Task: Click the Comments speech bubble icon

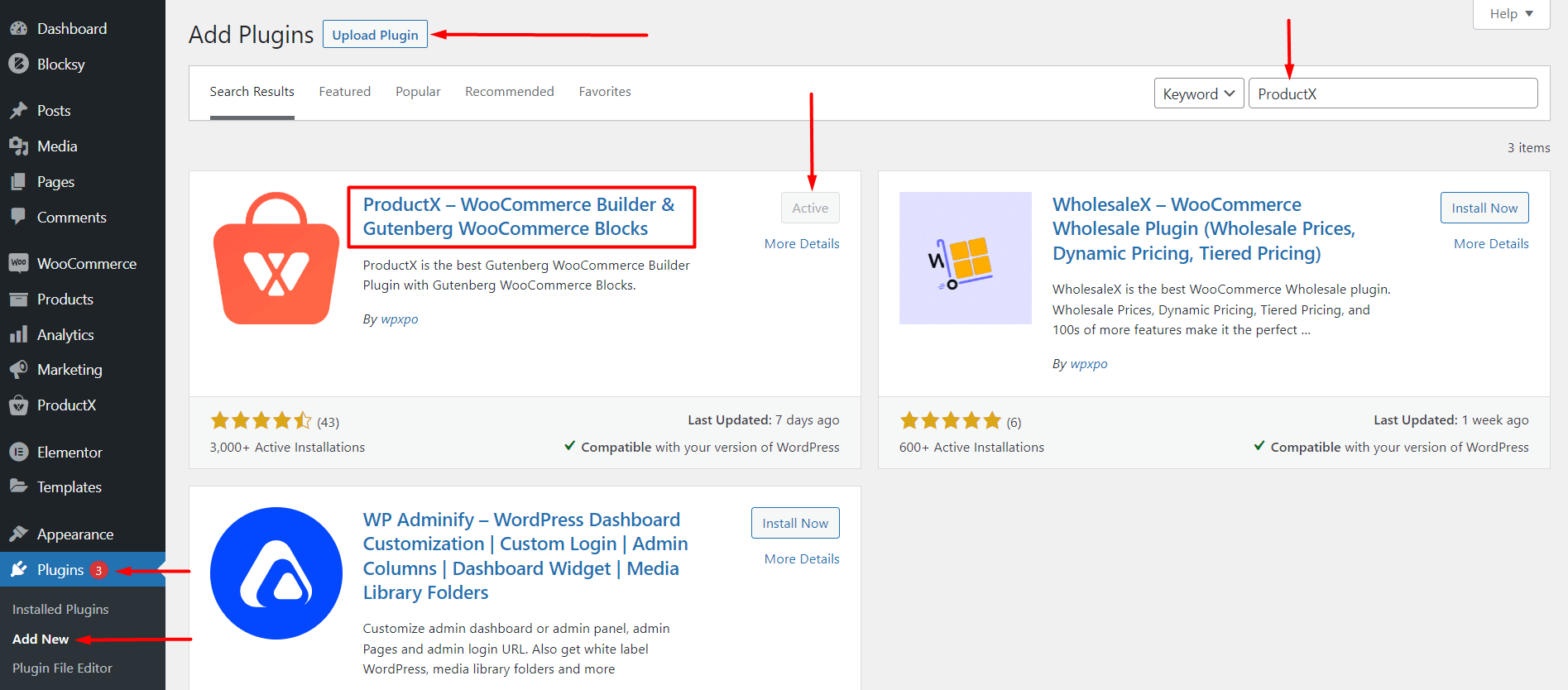Action: pos(18,217)
